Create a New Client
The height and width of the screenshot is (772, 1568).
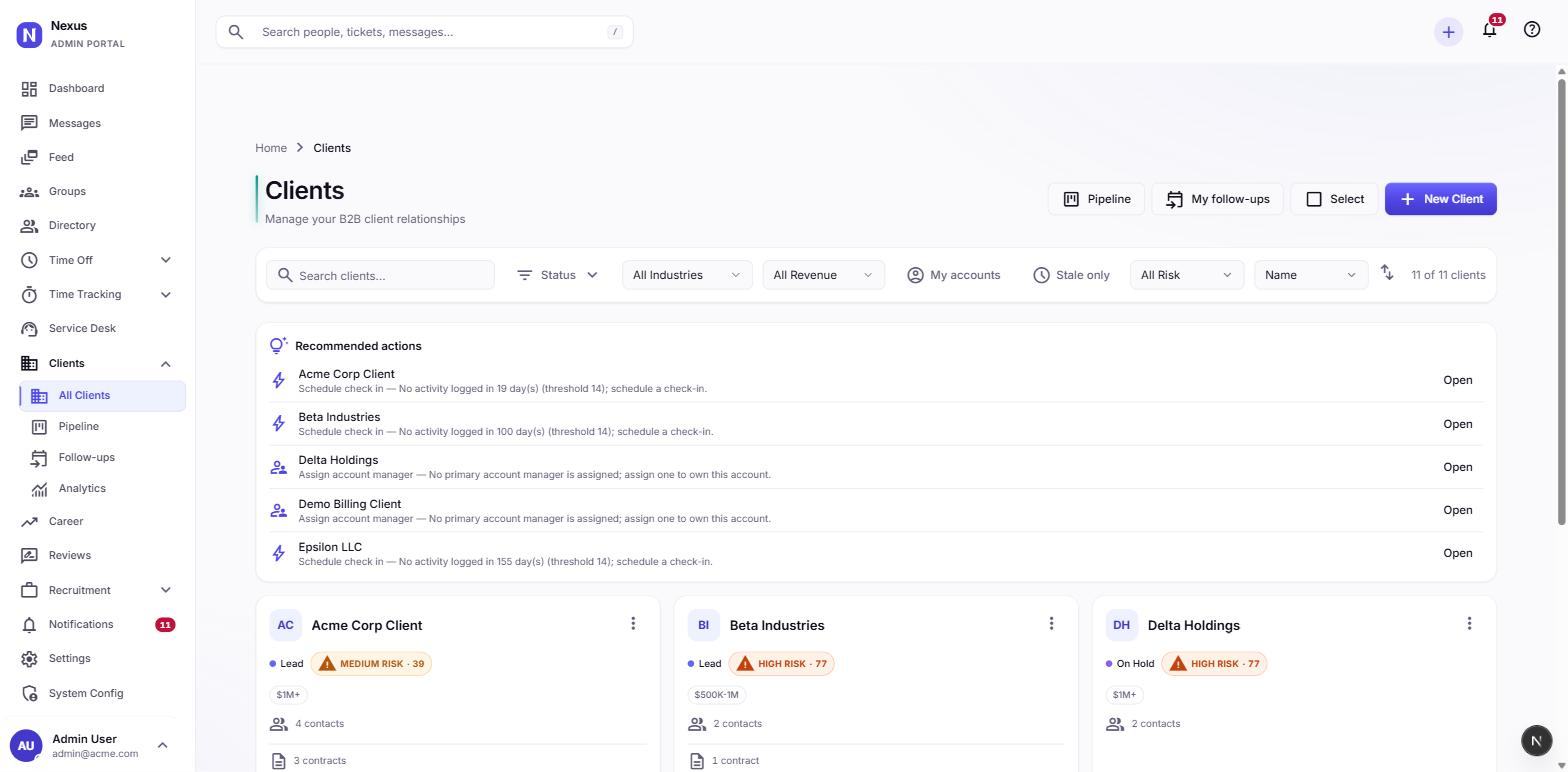(1441, 199)
